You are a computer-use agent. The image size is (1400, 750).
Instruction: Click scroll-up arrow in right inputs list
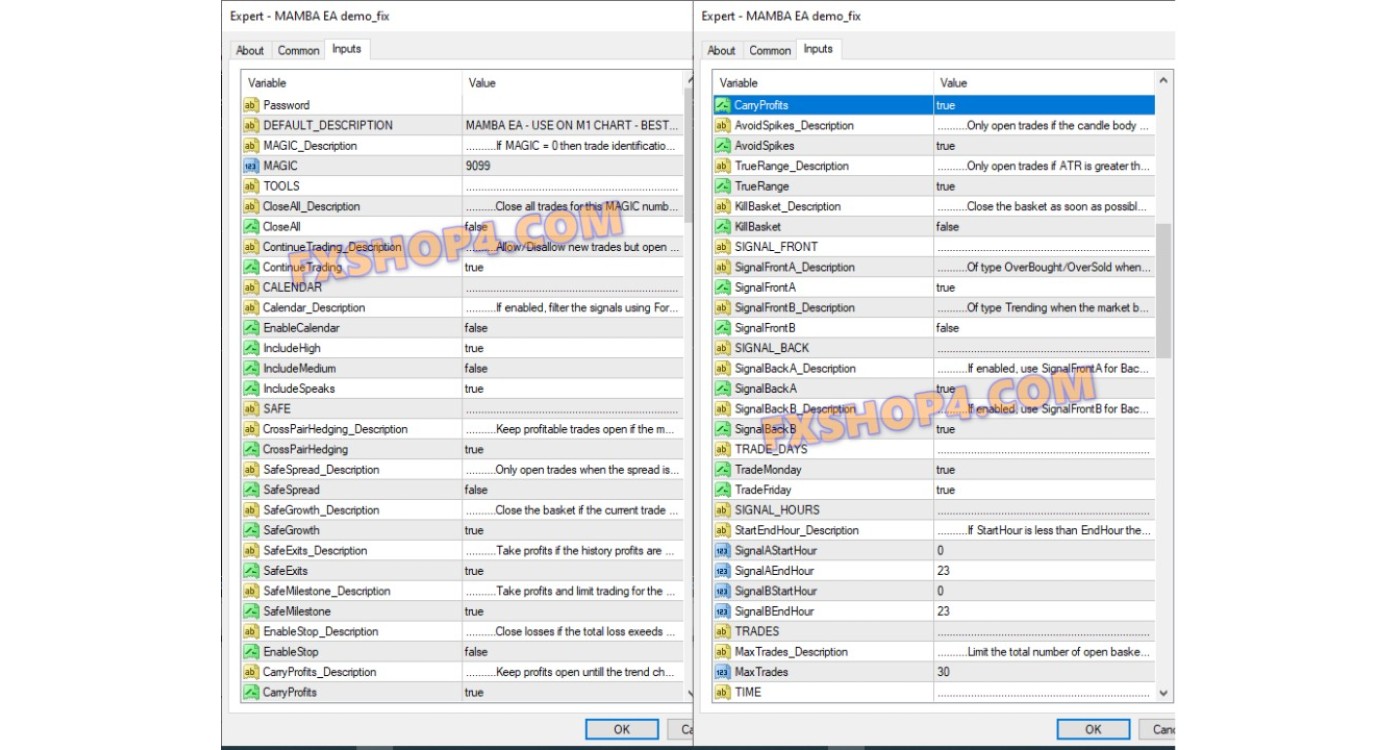pos(1163,81)
